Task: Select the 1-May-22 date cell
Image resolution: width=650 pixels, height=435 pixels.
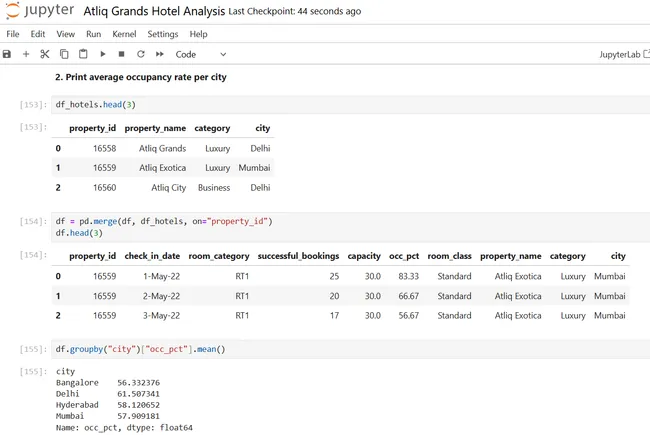Action: tap(161, 276)
